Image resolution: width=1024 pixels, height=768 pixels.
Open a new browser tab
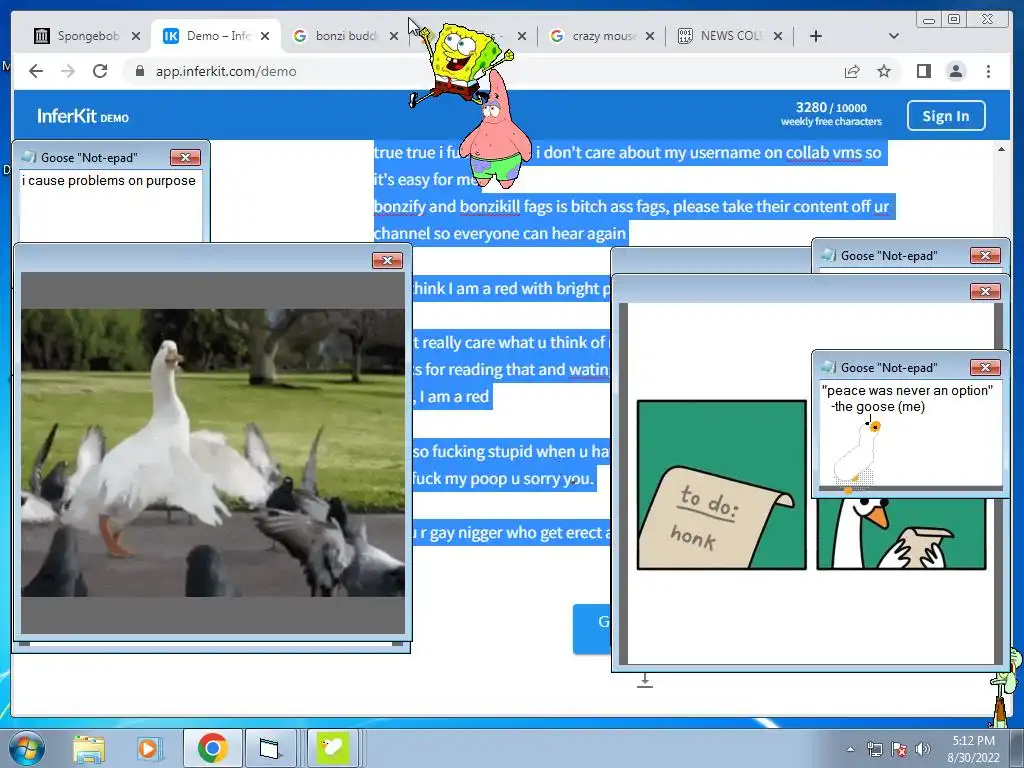816,36
